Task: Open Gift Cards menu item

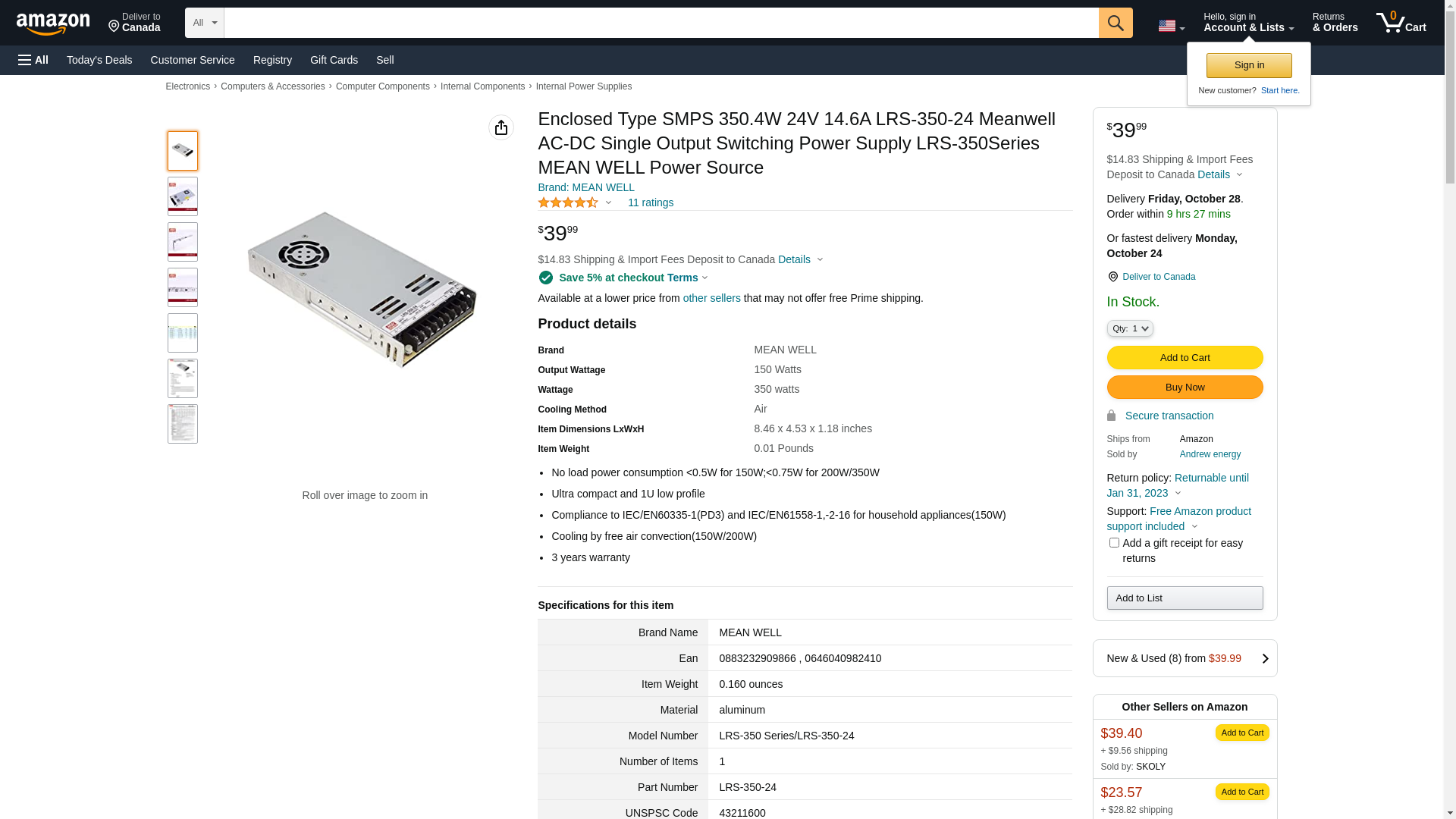Action: [x=334, y=60]
